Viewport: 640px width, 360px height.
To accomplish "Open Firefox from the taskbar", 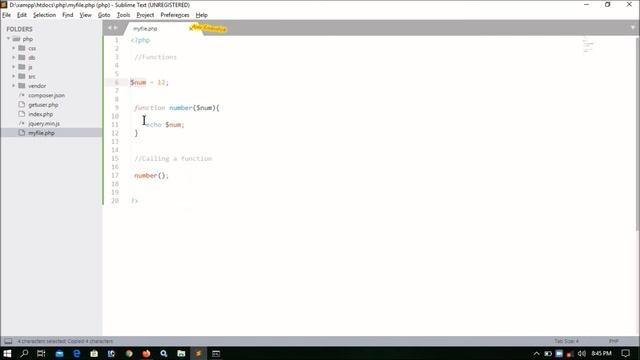I will pos(146,353).
